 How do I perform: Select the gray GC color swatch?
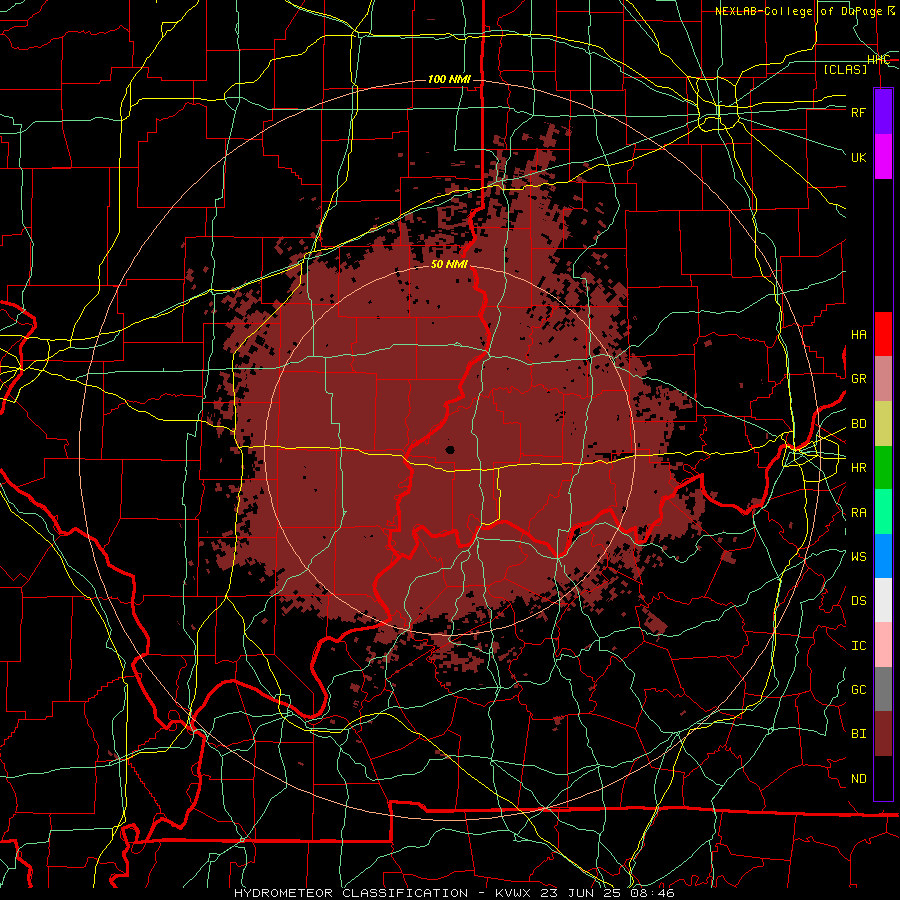coord(883,689)
